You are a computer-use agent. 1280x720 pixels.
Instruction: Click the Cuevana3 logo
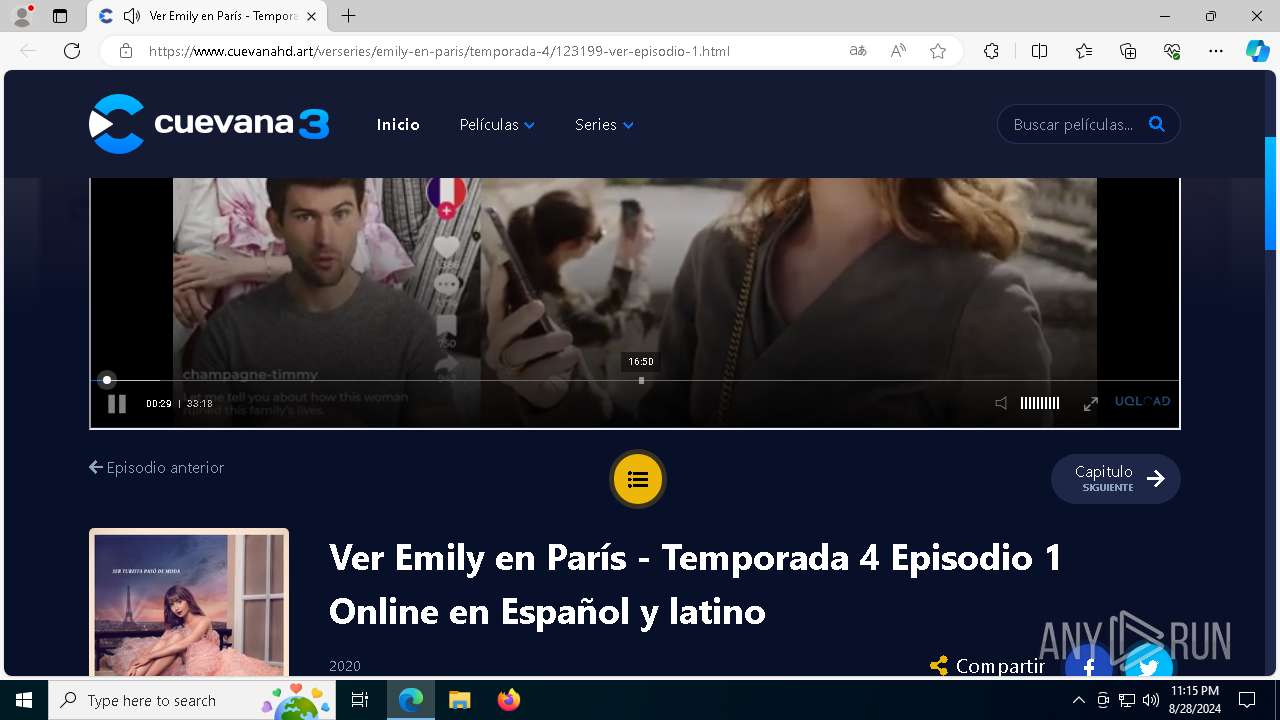(x=209, y=124)
